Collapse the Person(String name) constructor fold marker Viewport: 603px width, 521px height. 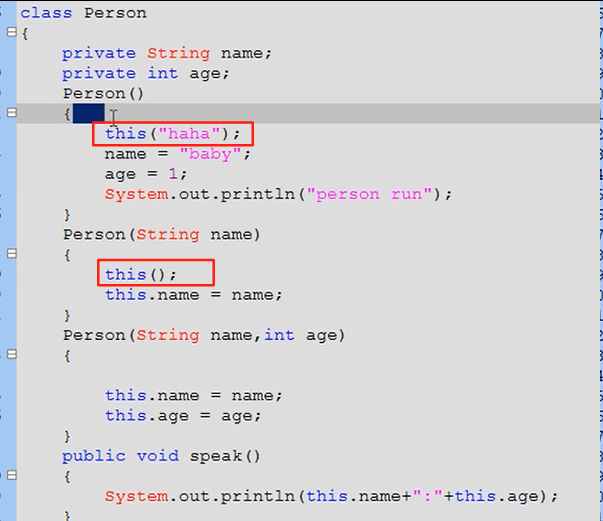(x=12, y=254)
